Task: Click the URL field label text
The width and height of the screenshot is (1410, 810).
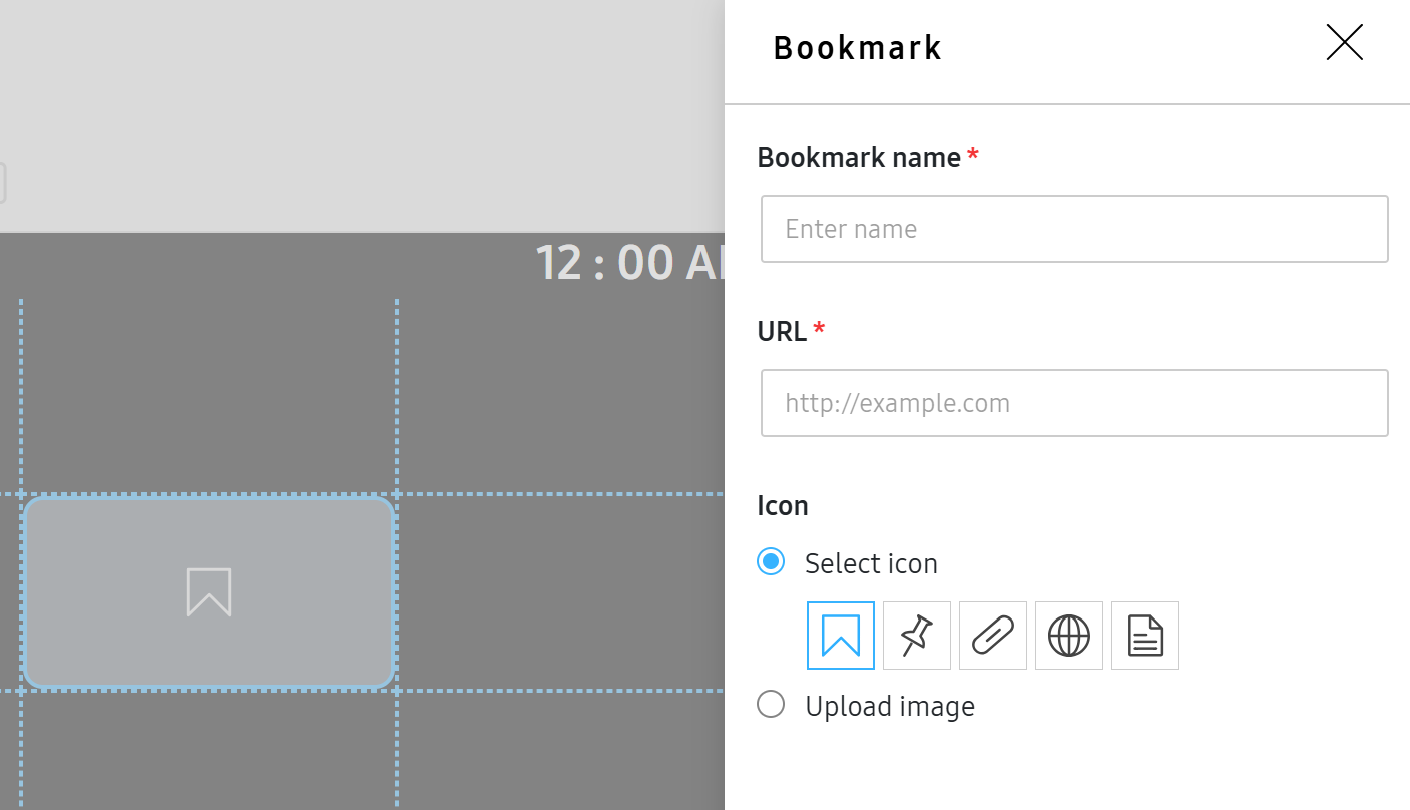Action: tap(783, 331)
